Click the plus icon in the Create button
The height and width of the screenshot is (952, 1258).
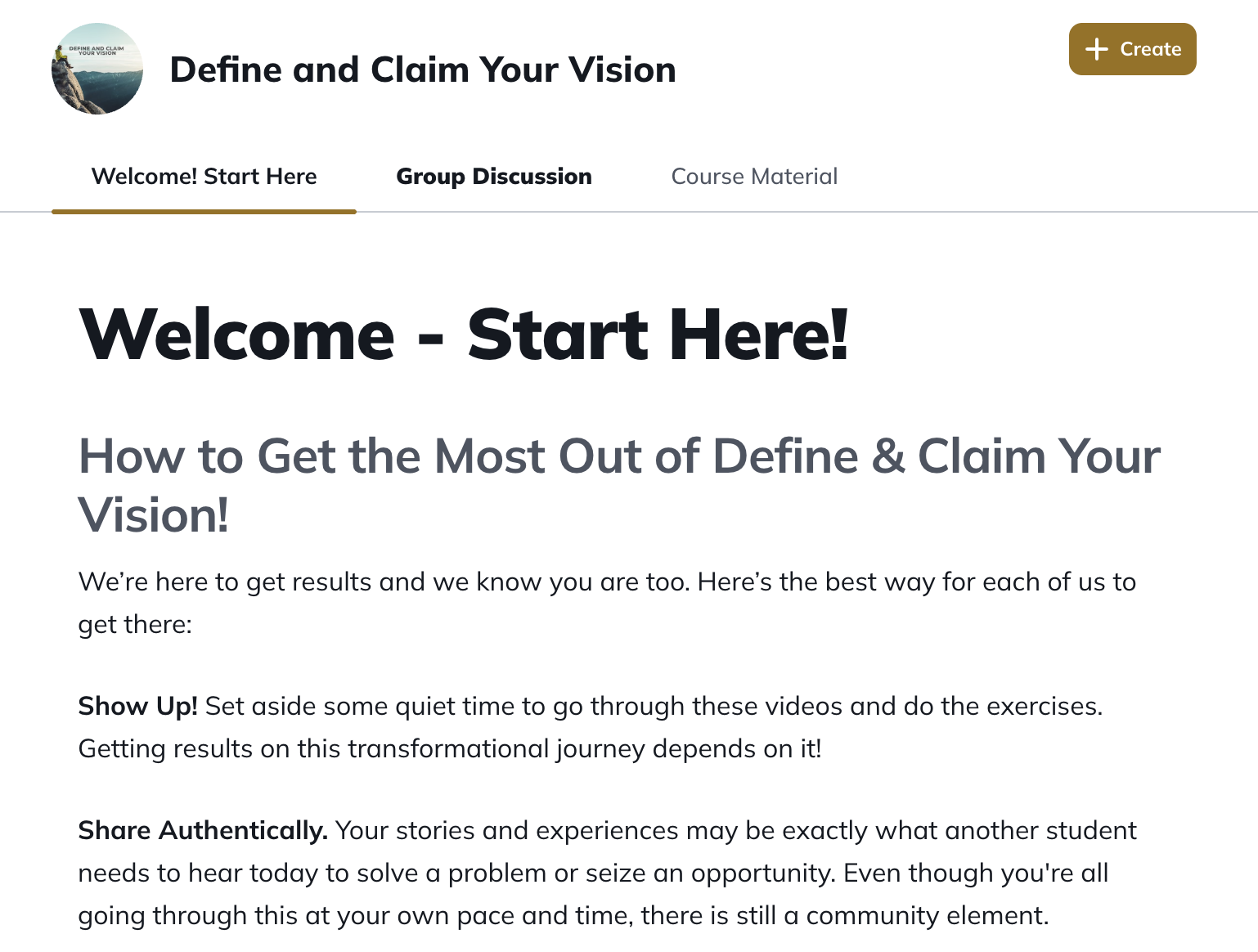[1096, 49]
